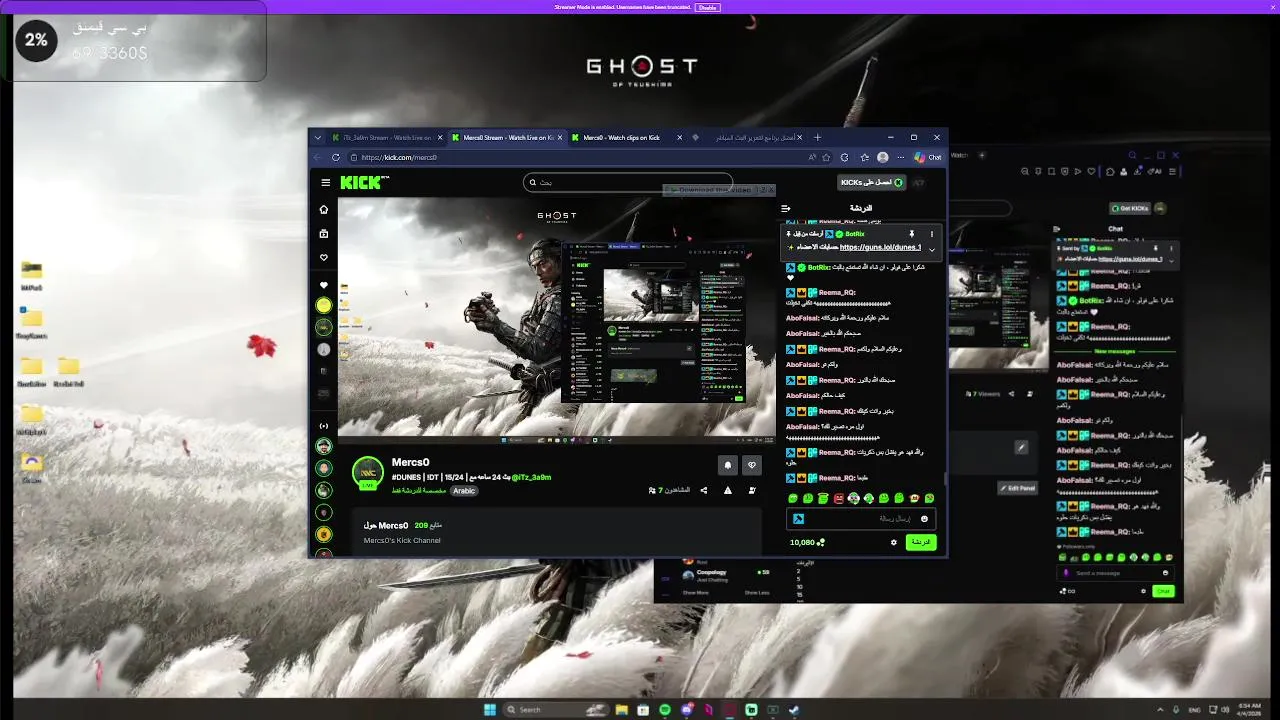Click the Arabic language tag
The image size is (1280, 720).
464,491
